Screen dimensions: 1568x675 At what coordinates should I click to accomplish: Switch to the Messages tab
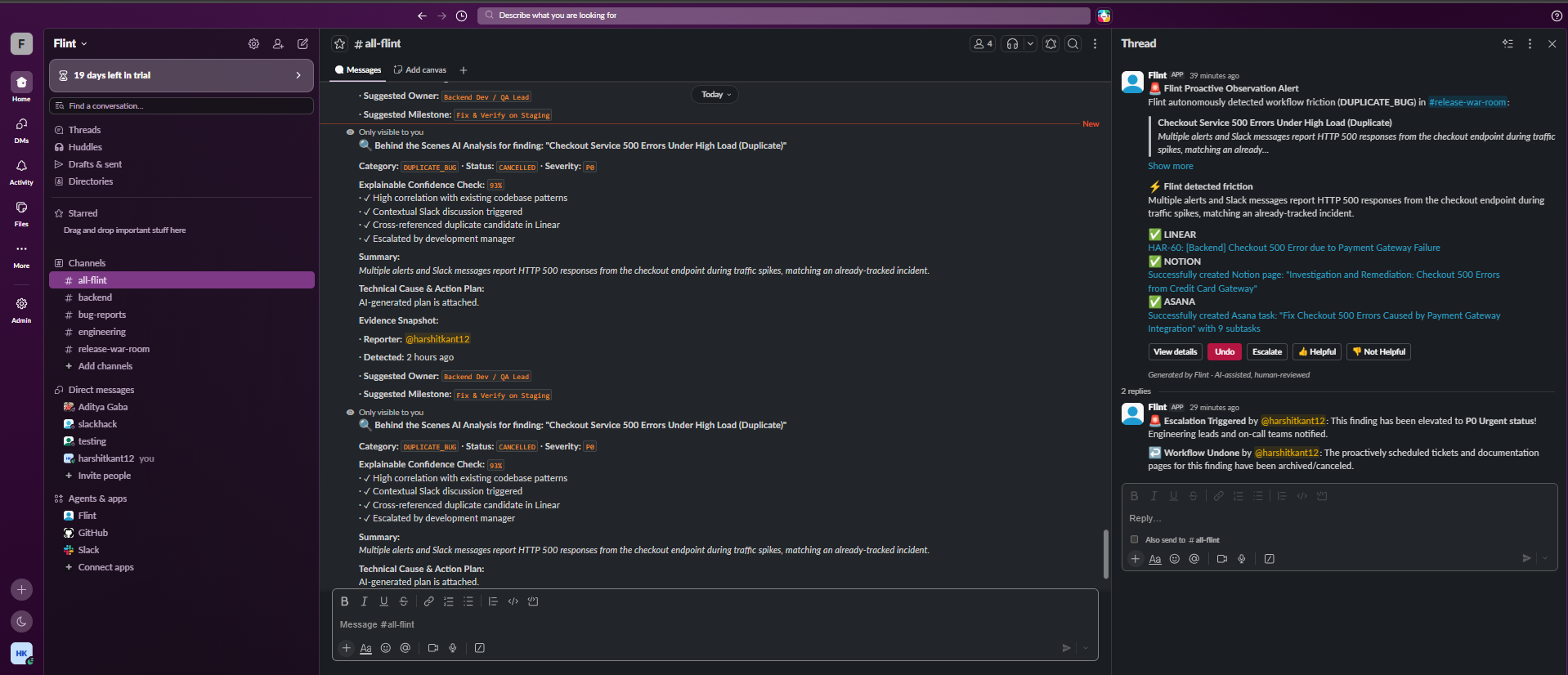[x=357, y=70]
